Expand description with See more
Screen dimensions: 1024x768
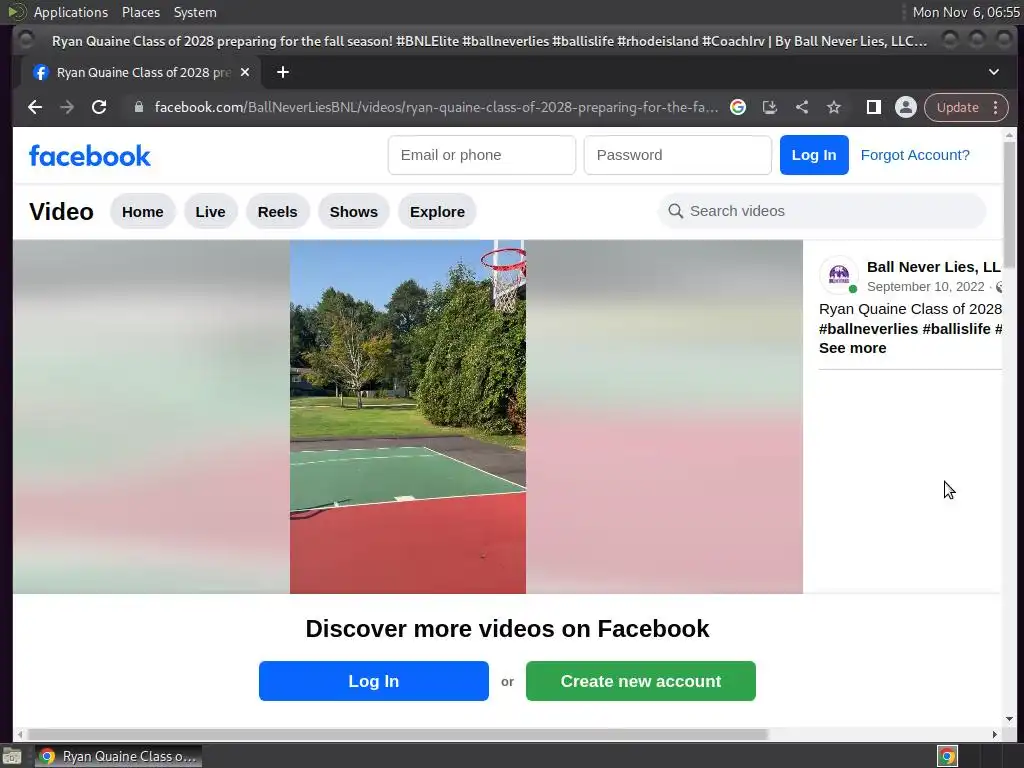852,348
